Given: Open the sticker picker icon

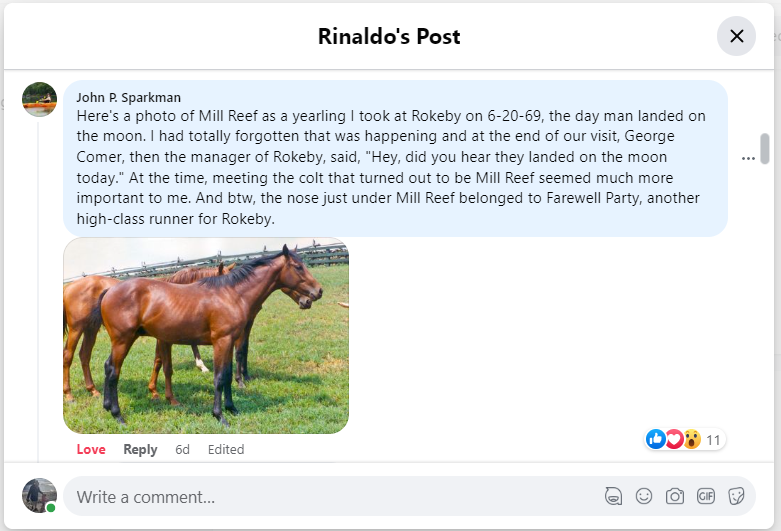Looking at the screenshot, I should [x=737, y=496].
